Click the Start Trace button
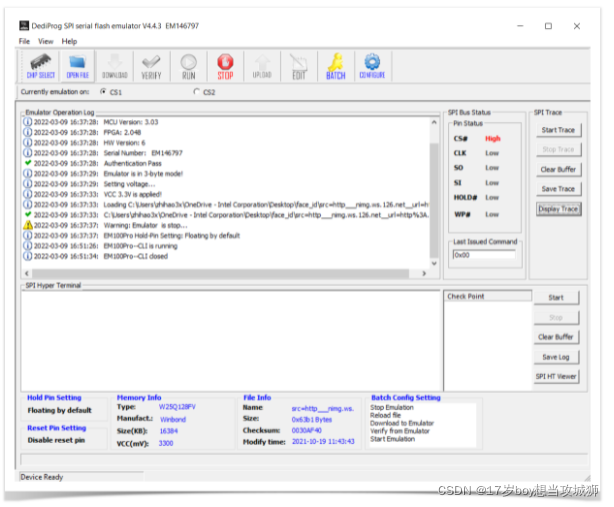This screenshot has width=614, height=507. (558, 130)
